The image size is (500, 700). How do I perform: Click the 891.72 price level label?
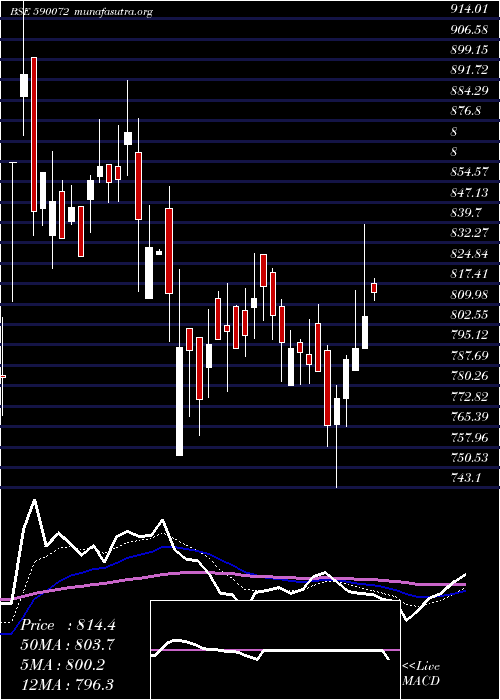coord(469,70)
